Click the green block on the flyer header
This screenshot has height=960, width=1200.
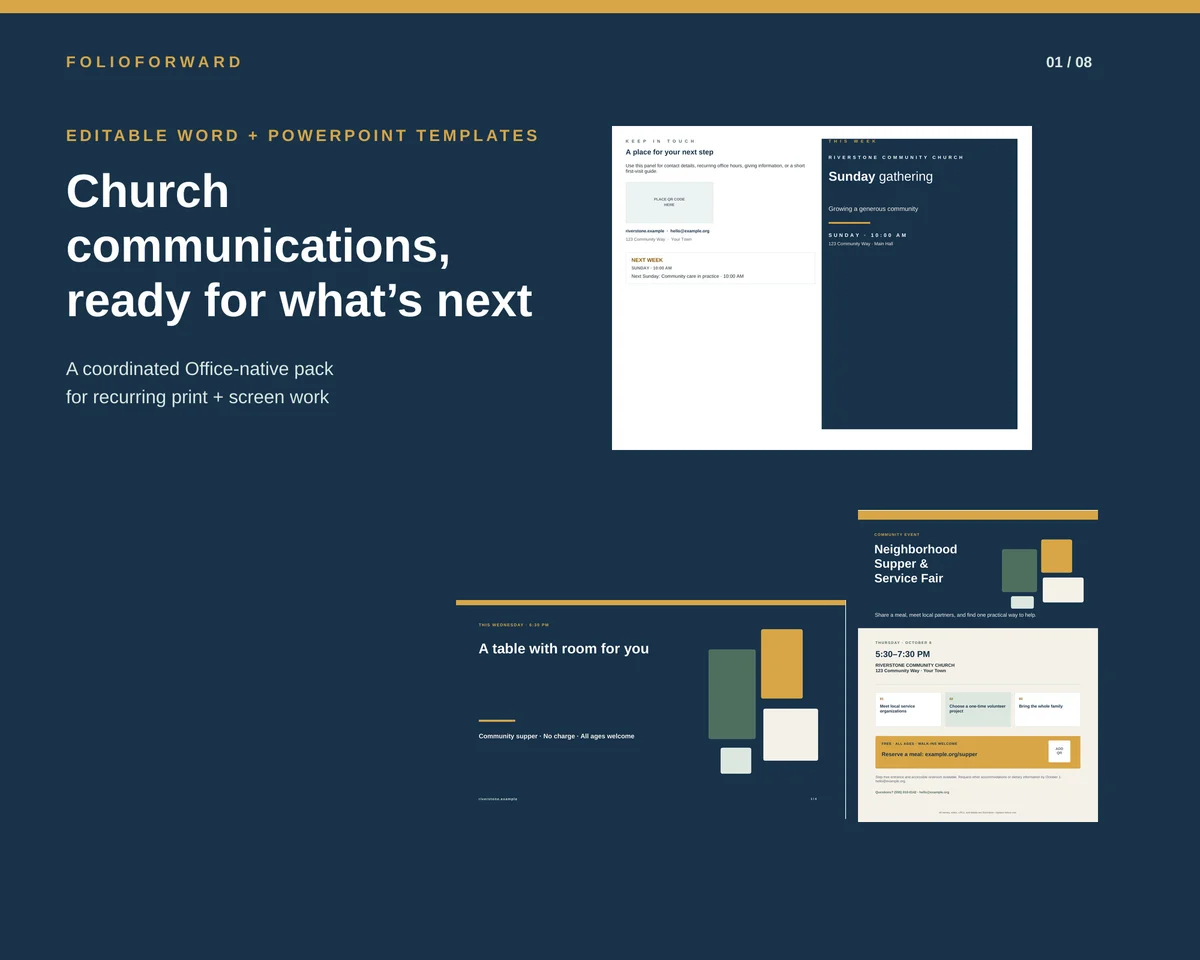[x=1020, y=570]
